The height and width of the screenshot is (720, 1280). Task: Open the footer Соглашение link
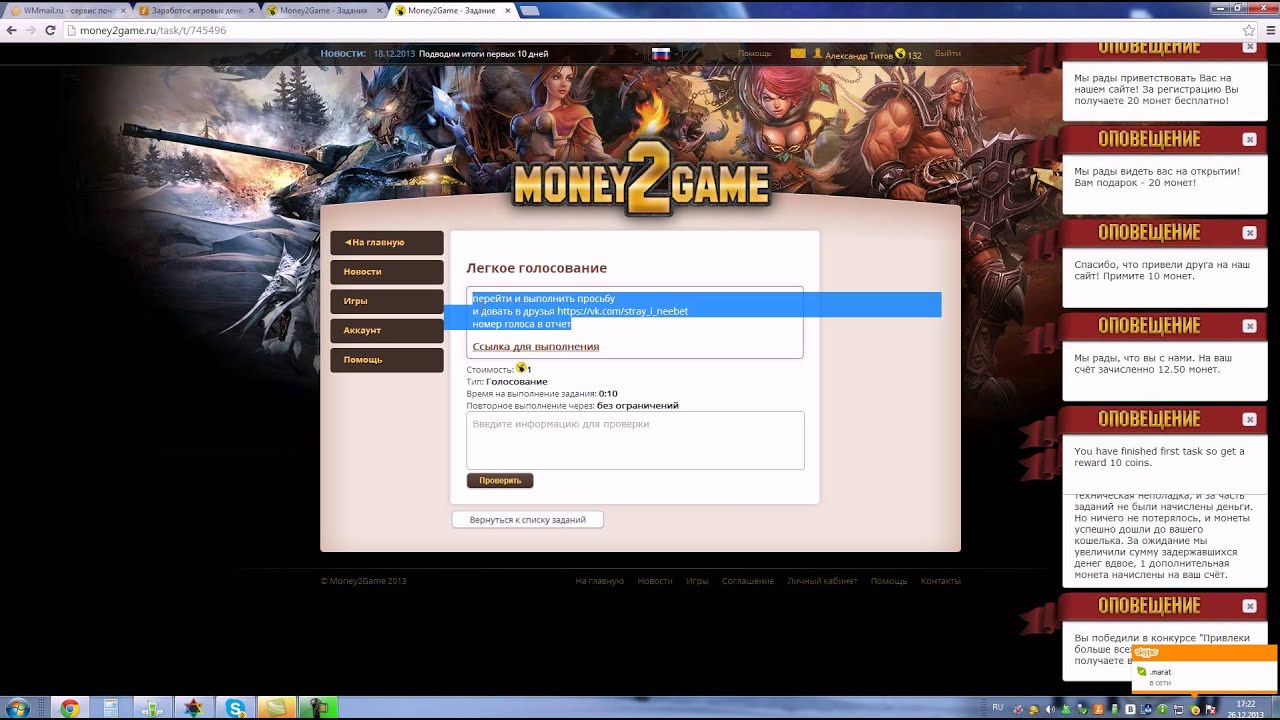coord(748,581)
